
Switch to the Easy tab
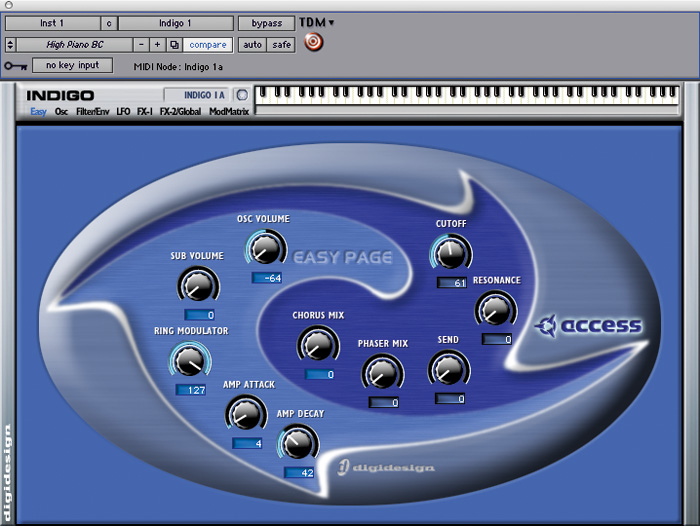38,112
